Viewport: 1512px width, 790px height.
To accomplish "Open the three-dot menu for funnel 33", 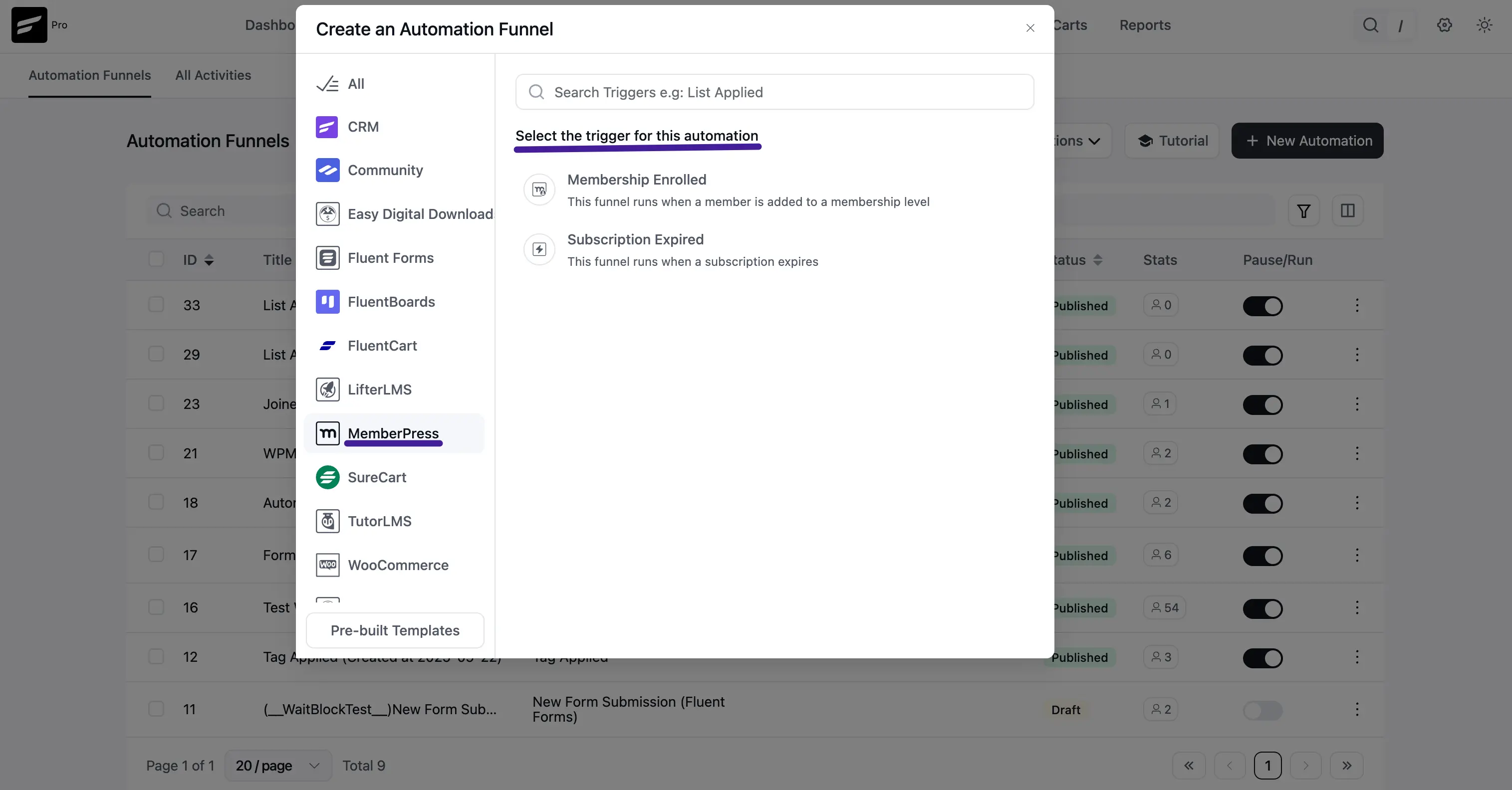I will [1357, 305].
